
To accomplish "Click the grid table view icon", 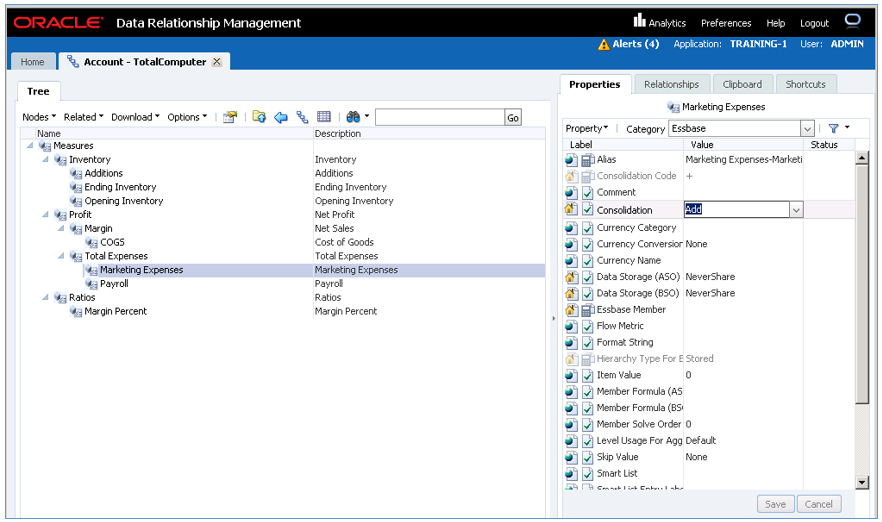I will (x=324, y=116).
